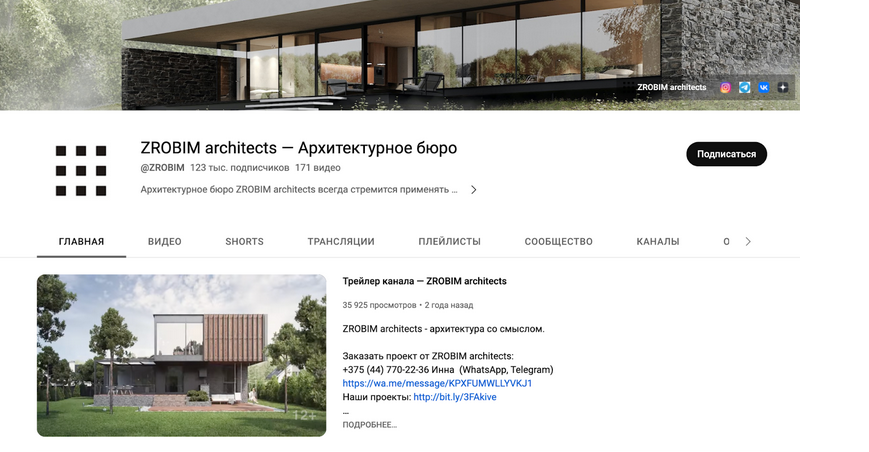Open the SHORTS tab

click(x=244, y=242)
